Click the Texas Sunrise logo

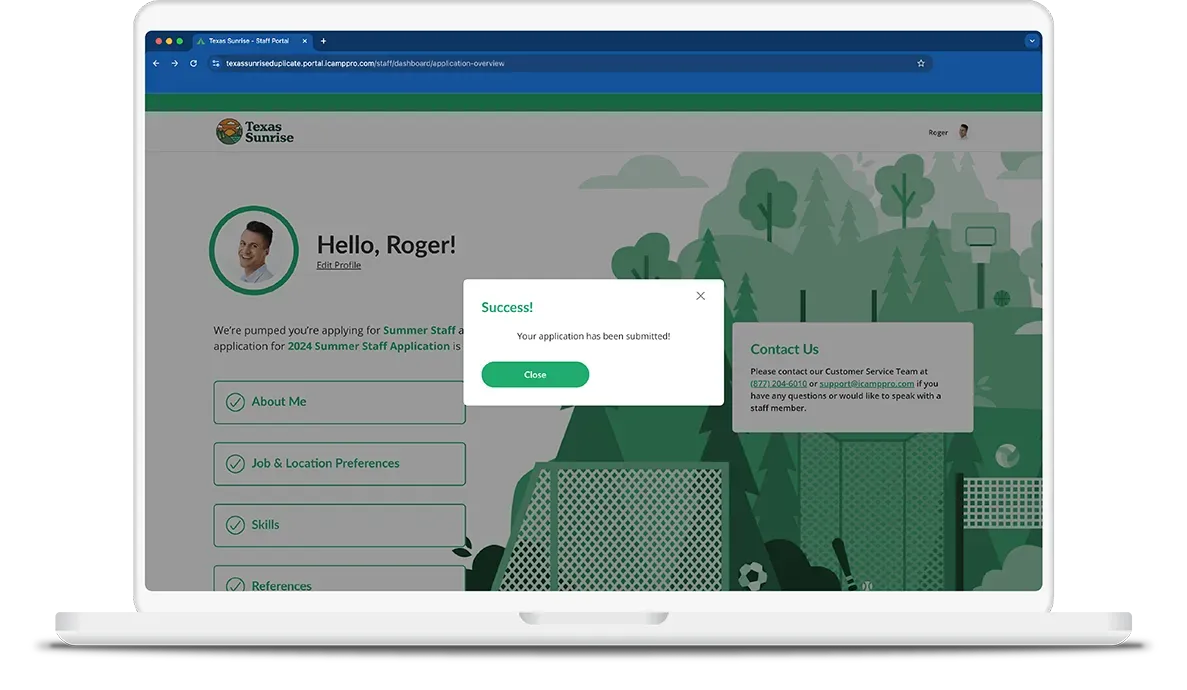click(254, 132)
